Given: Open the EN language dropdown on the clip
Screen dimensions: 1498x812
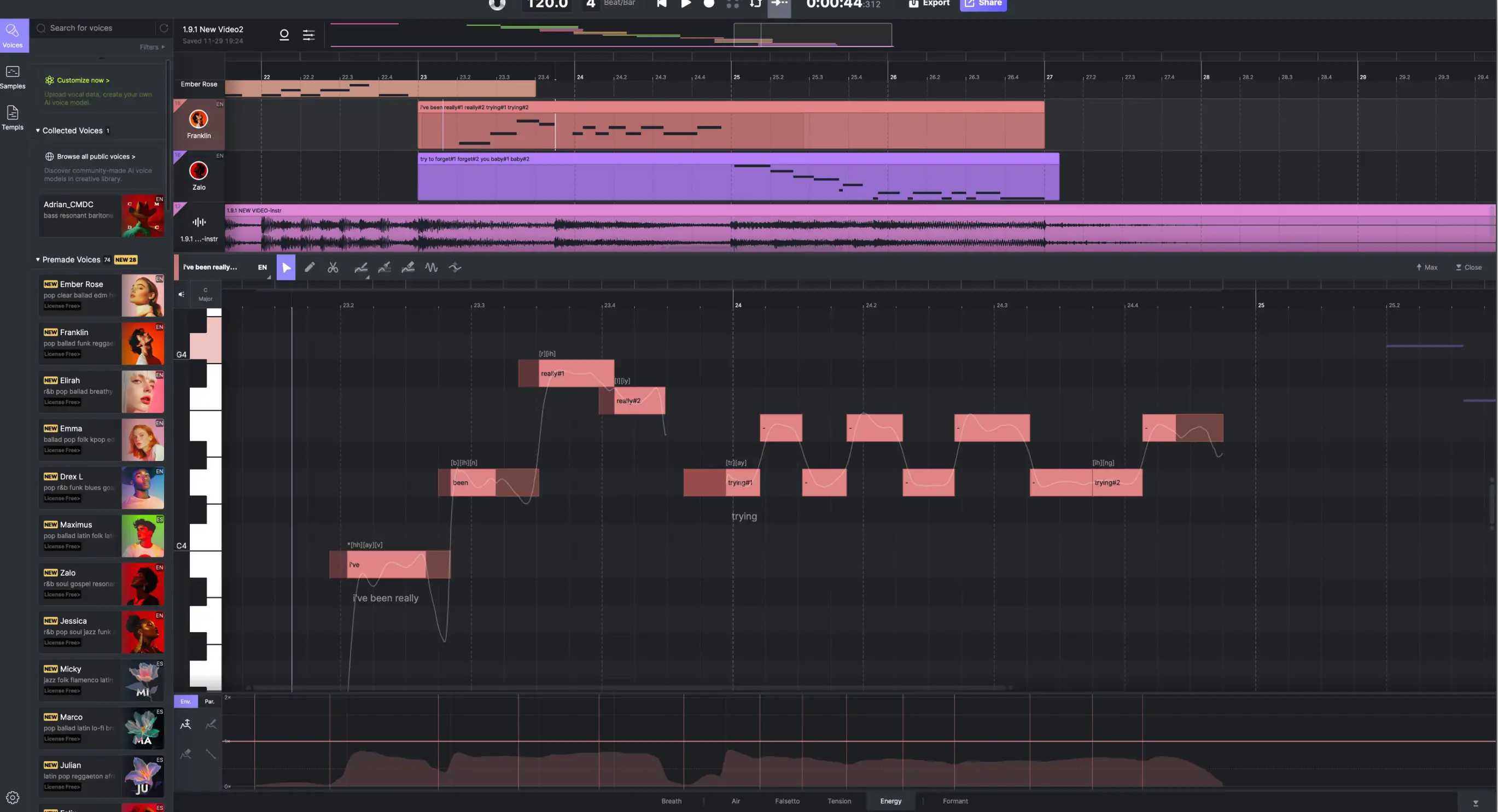Looking at the screenshot, I should click(x=263, y=267).
